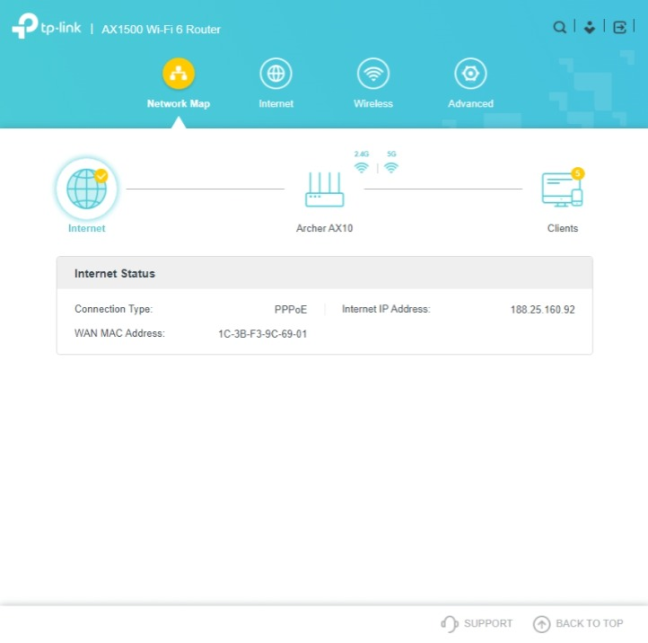Viewport: 648px width, 643px height.
Task: Click the tp-link logo
Action: 46,26
